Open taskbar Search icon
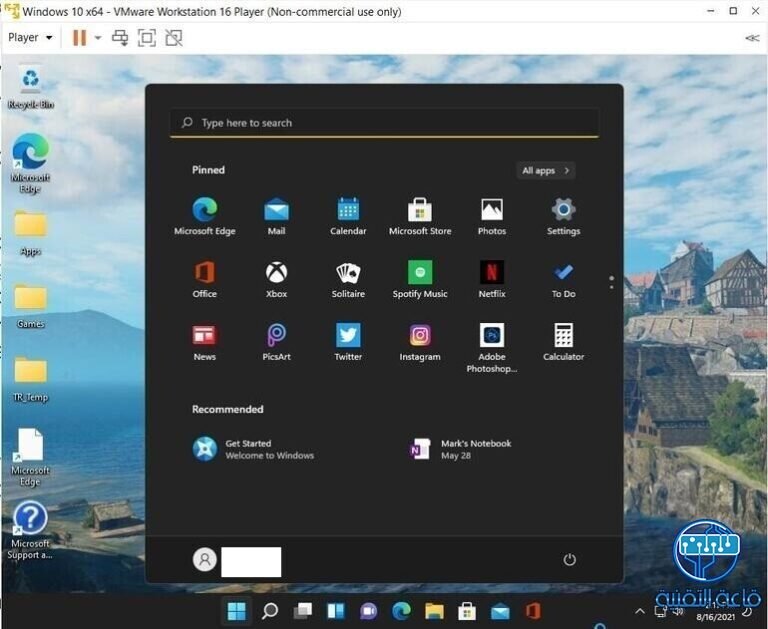Image resolution: width=768 pixels, height=629 pixels. coord(270,611)
